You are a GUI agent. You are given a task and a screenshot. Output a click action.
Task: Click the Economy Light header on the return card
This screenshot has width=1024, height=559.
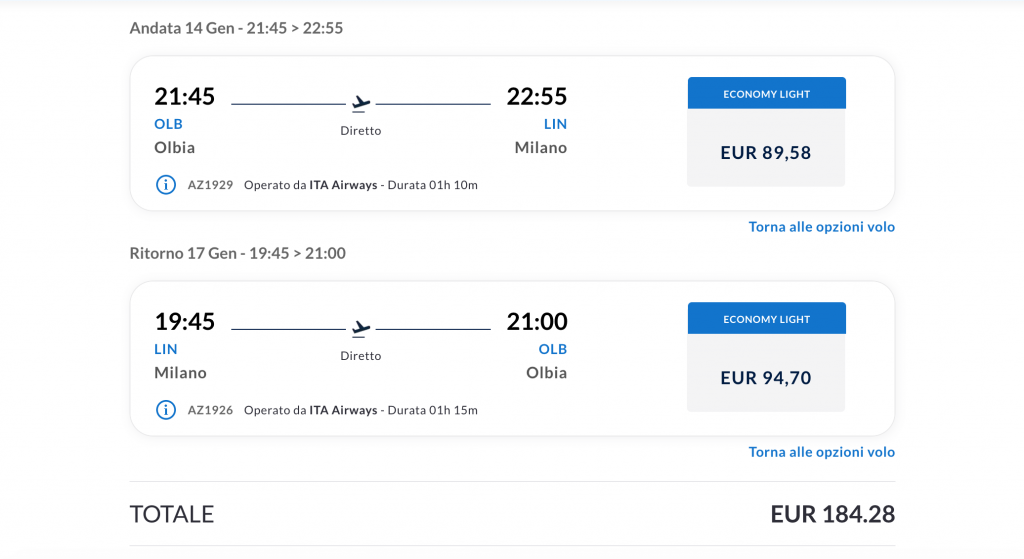[x=767, y=319]
